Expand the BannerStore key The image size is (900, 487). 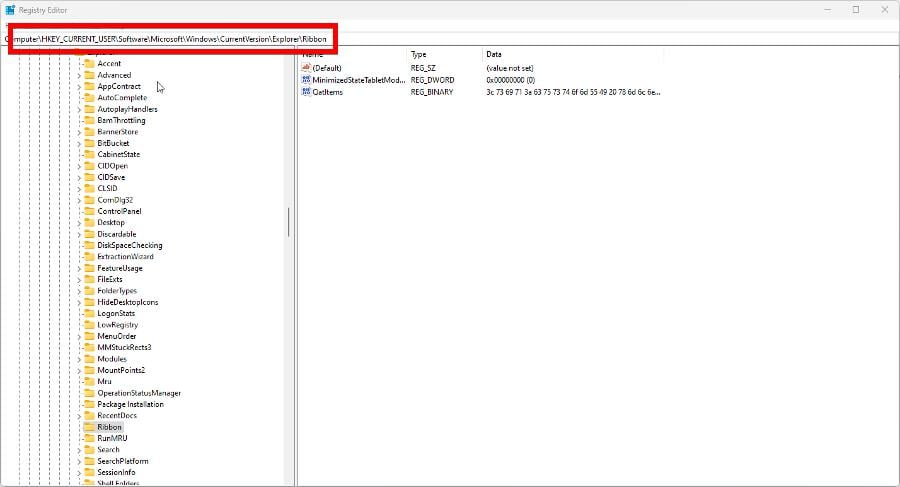pyautogui.click(x=79, y=132)
